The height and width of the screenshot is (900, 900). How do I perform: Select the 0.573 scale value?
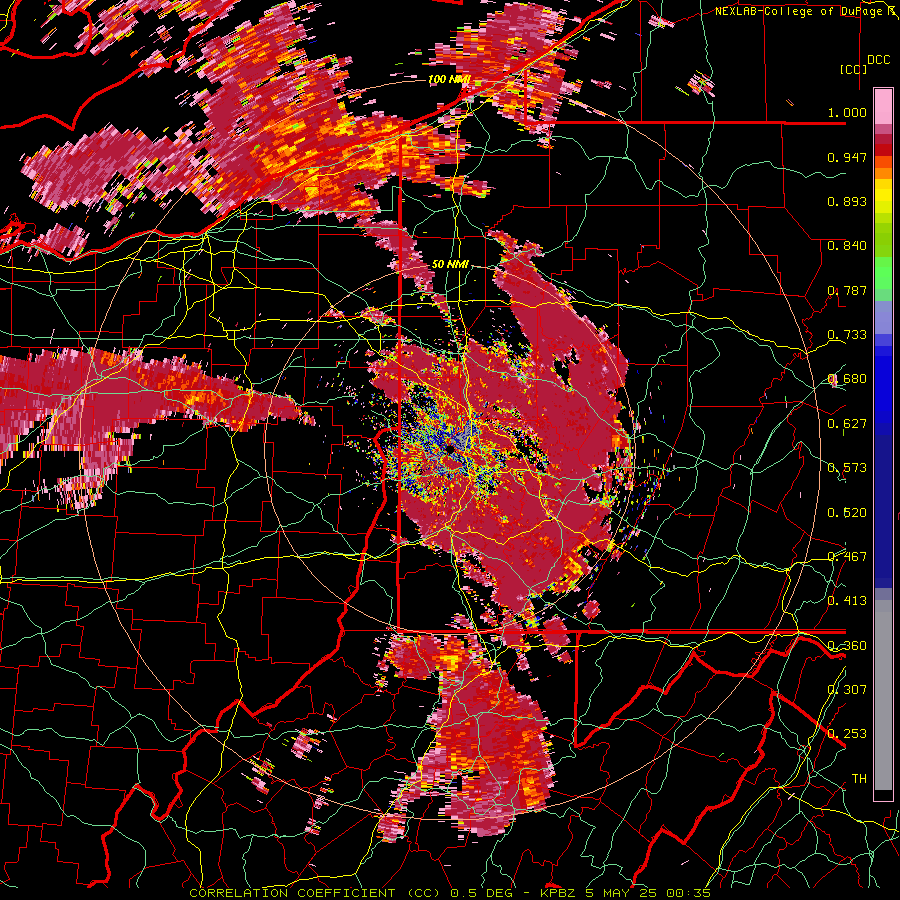click(x=847, y=468)
